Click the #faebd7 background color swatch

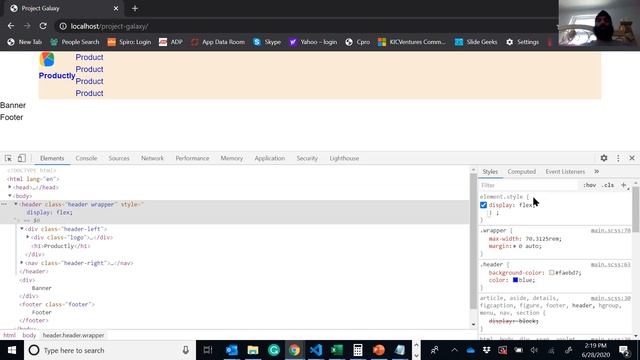tap(551, 272)
